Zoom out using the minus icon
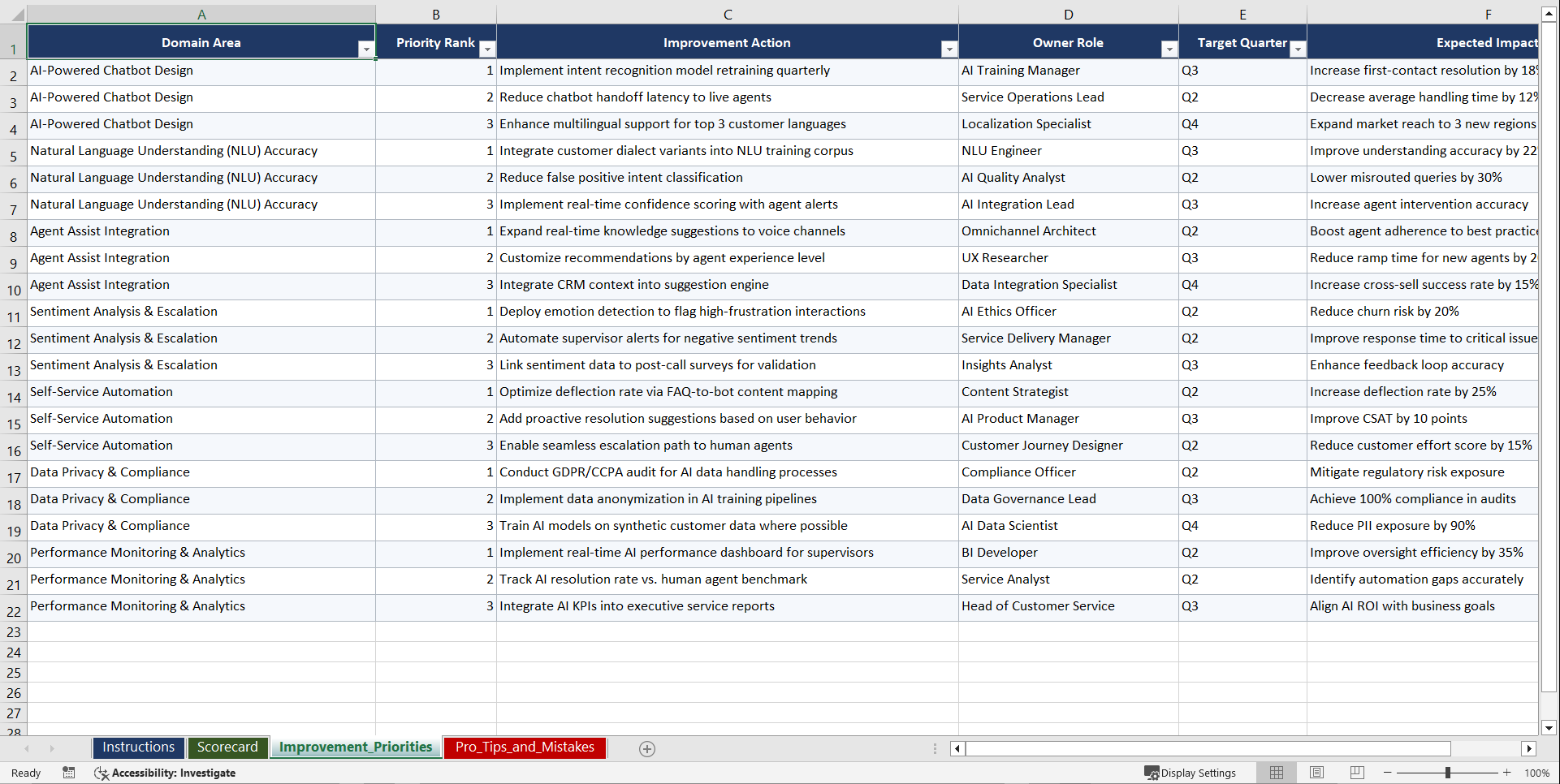Screen dimensions: 1560x784 coord(1387,772)
